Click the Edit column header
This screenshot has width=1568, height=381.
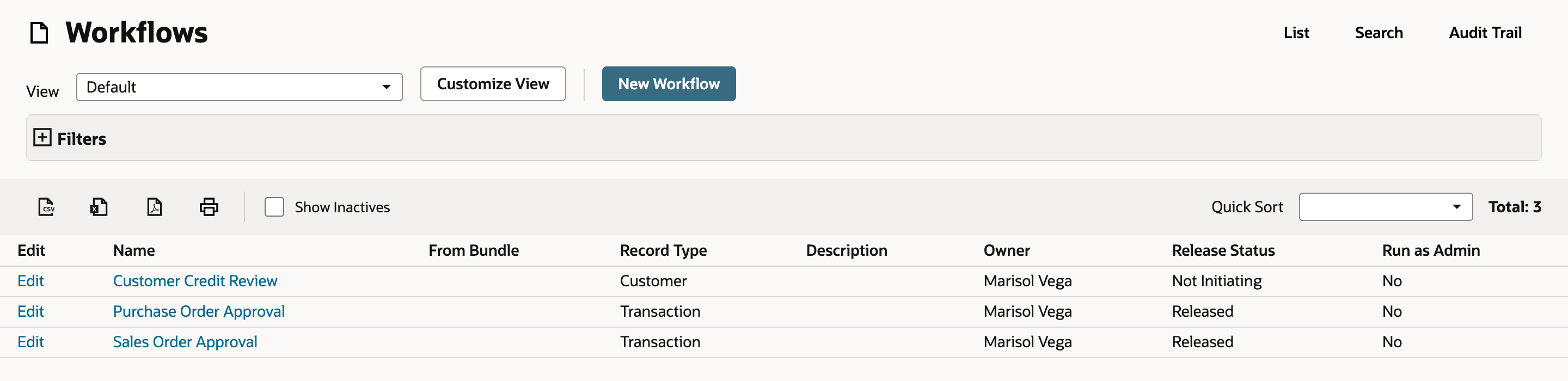click(x=31, y=251)
